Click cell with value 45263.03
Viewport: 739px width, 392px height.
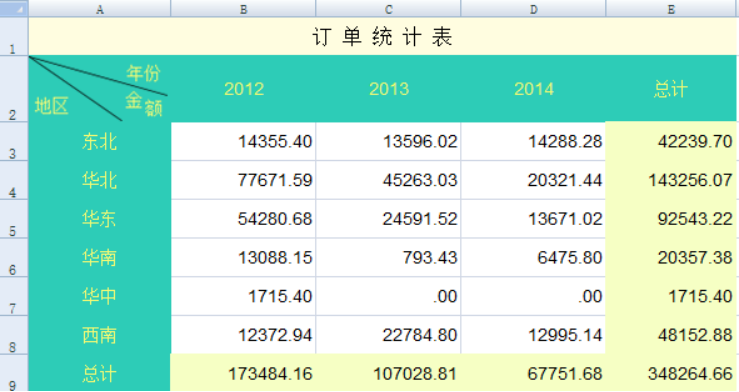click(x=388, y=180)
